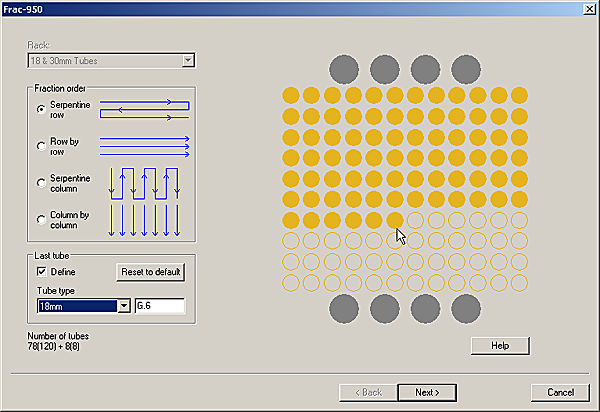Uncheck the Define last tube checkbox
The height and width of the screenshot is (412, 600).
coord(42,272)
